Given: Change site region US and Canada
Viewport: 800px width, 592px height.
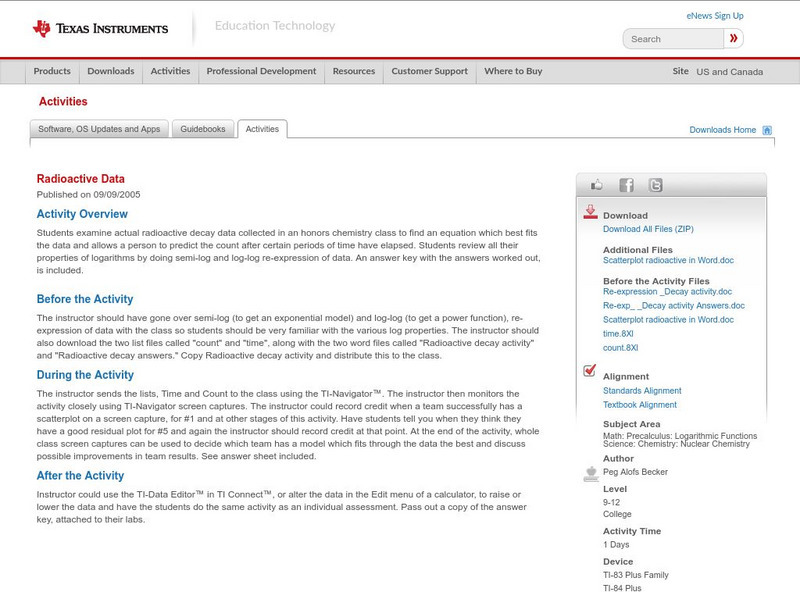Looking at the screenshot, I should [730, 72].
